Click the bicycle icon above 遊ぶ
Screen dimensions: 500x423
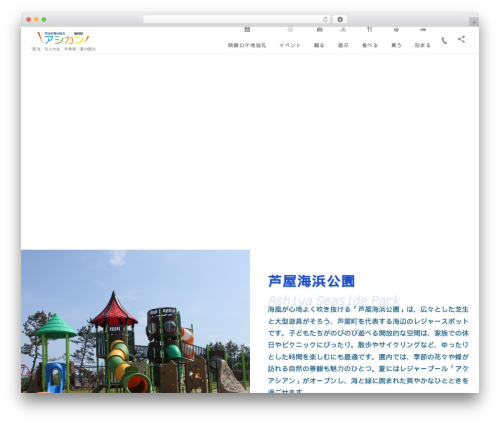(343, 30)
